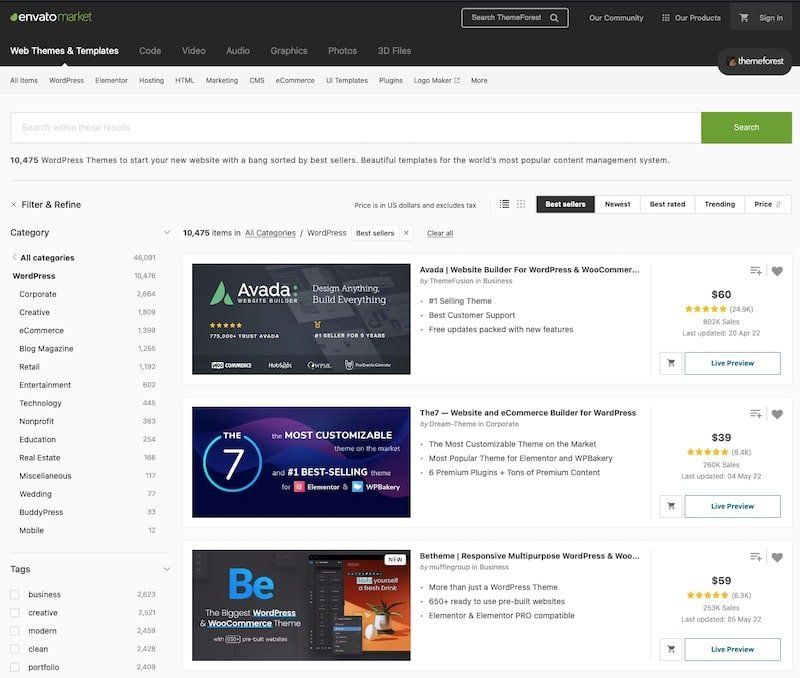800x678 pixels.
Task: Filter by Corporate category
Action: (38, 294)
